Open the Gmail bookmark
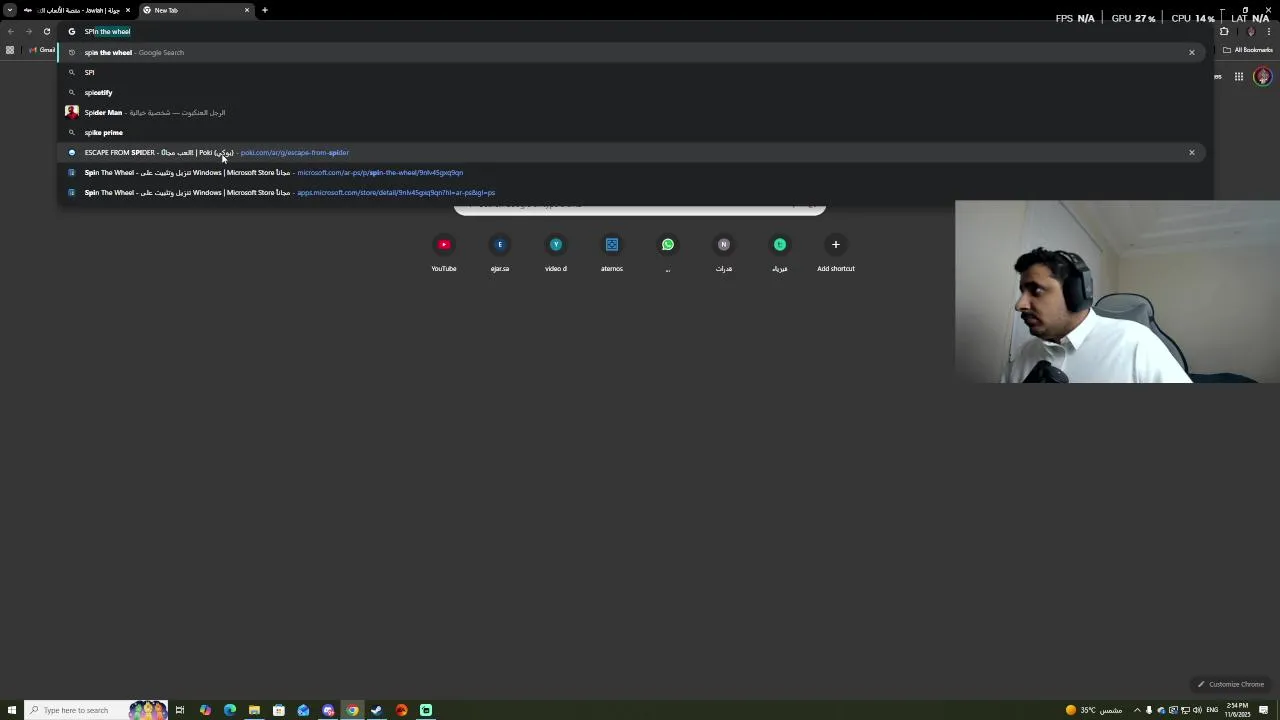This screenshot has width=1280, height=720. tap(42, 50)
